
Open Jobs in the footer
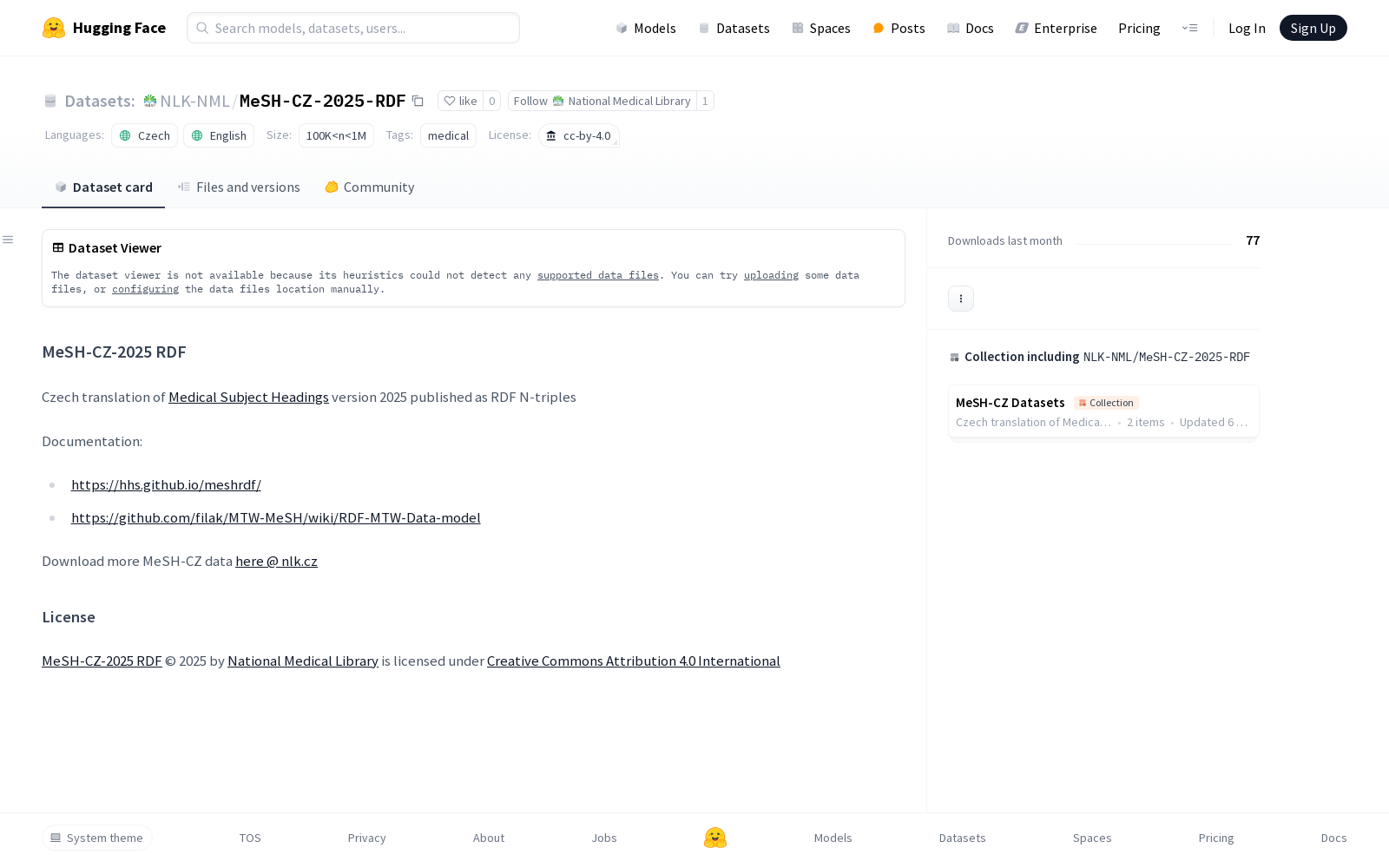[604, 838]
